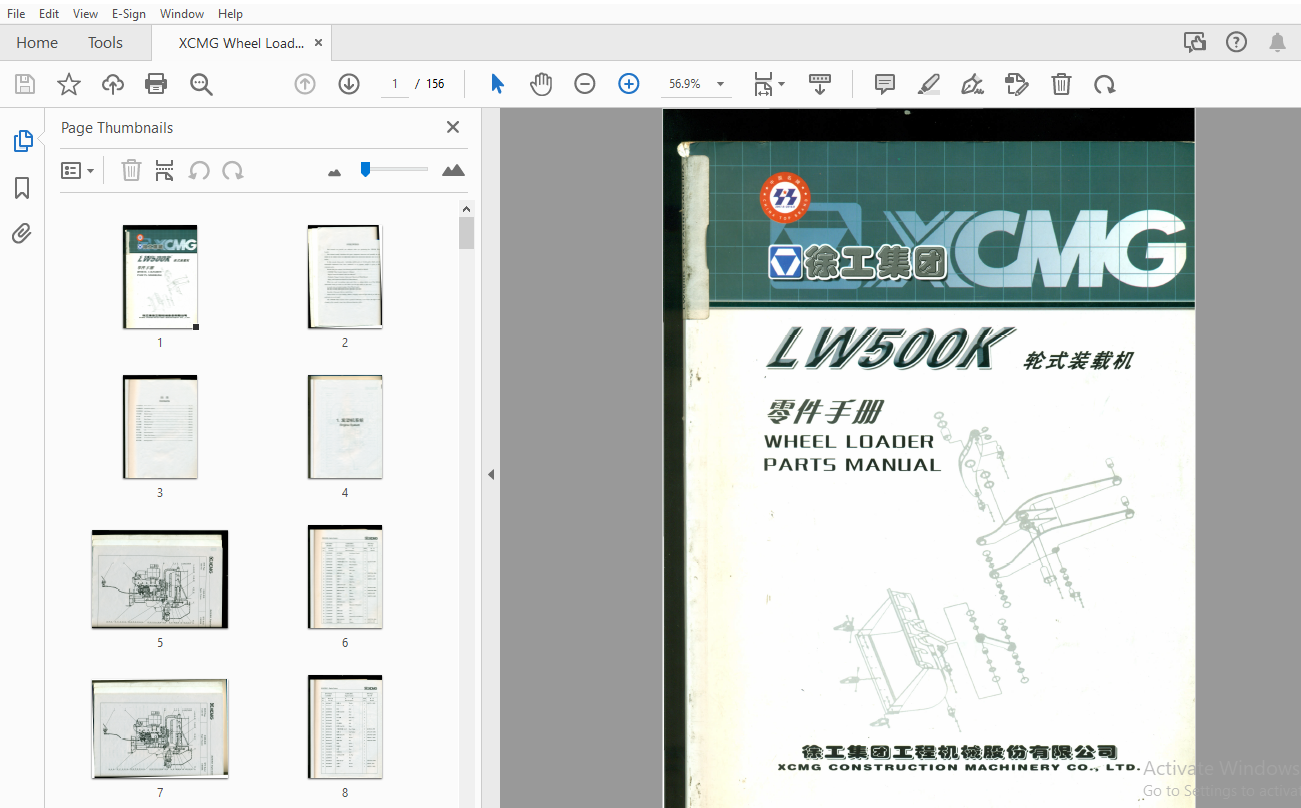Select page 4 thumbnail
Image resolution: width=1301 pixels, height=808 pixels.
click(x=345, y=427)
